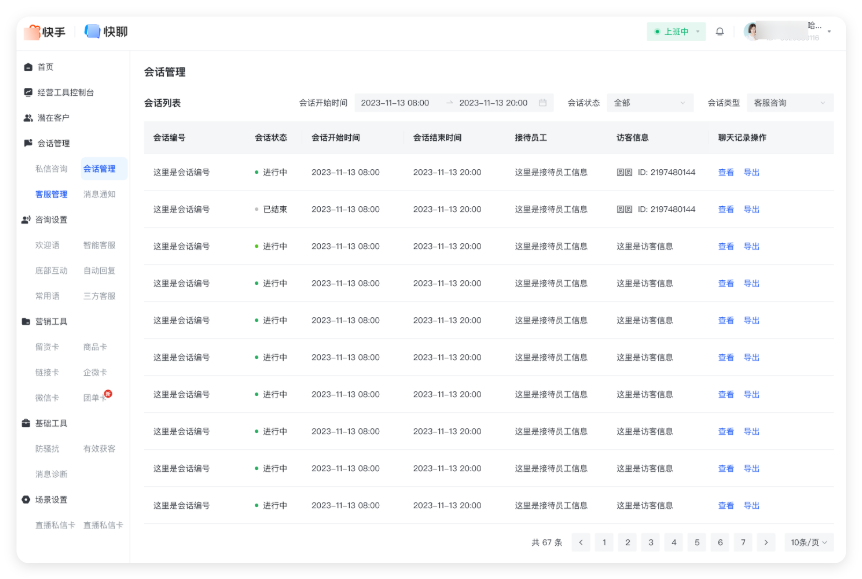The height and width of the screenshot is (579, 862).
Task: Open the 会话状态 dropdown showing 全部
Action: [x=649, y=102]
